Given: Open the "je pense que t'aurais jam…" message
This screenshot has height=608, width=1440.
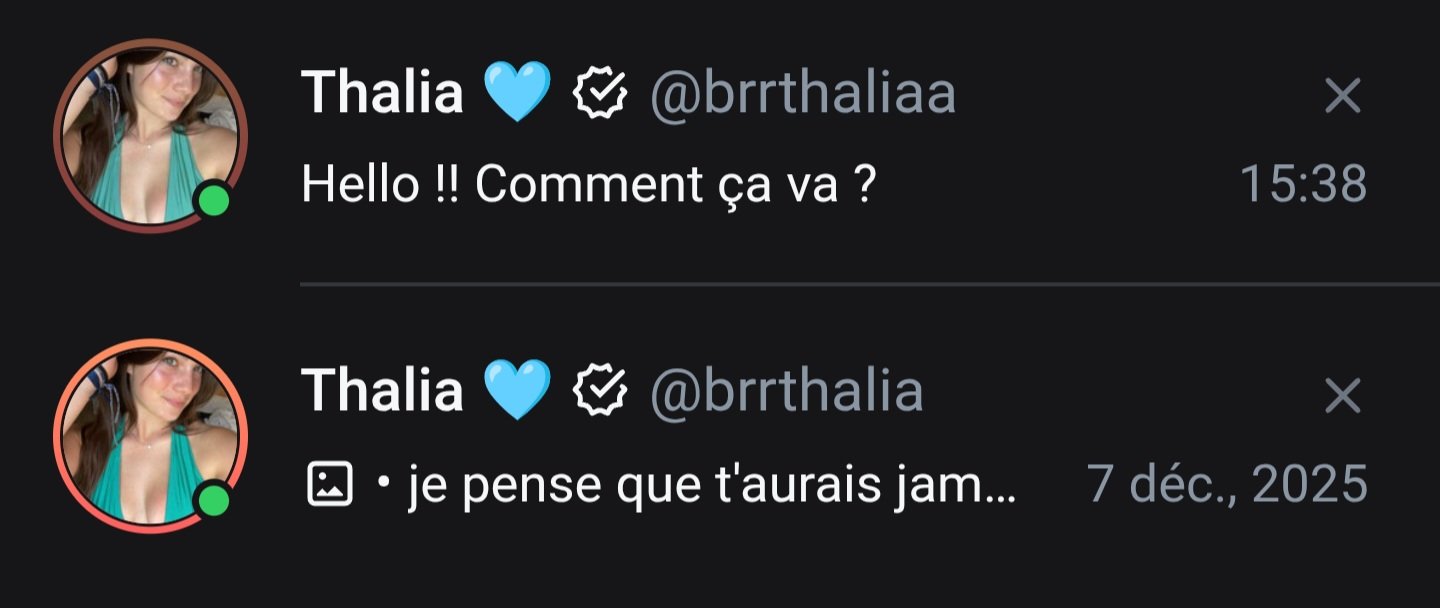Looking at the screenshot, I should (x=711, y=484).
